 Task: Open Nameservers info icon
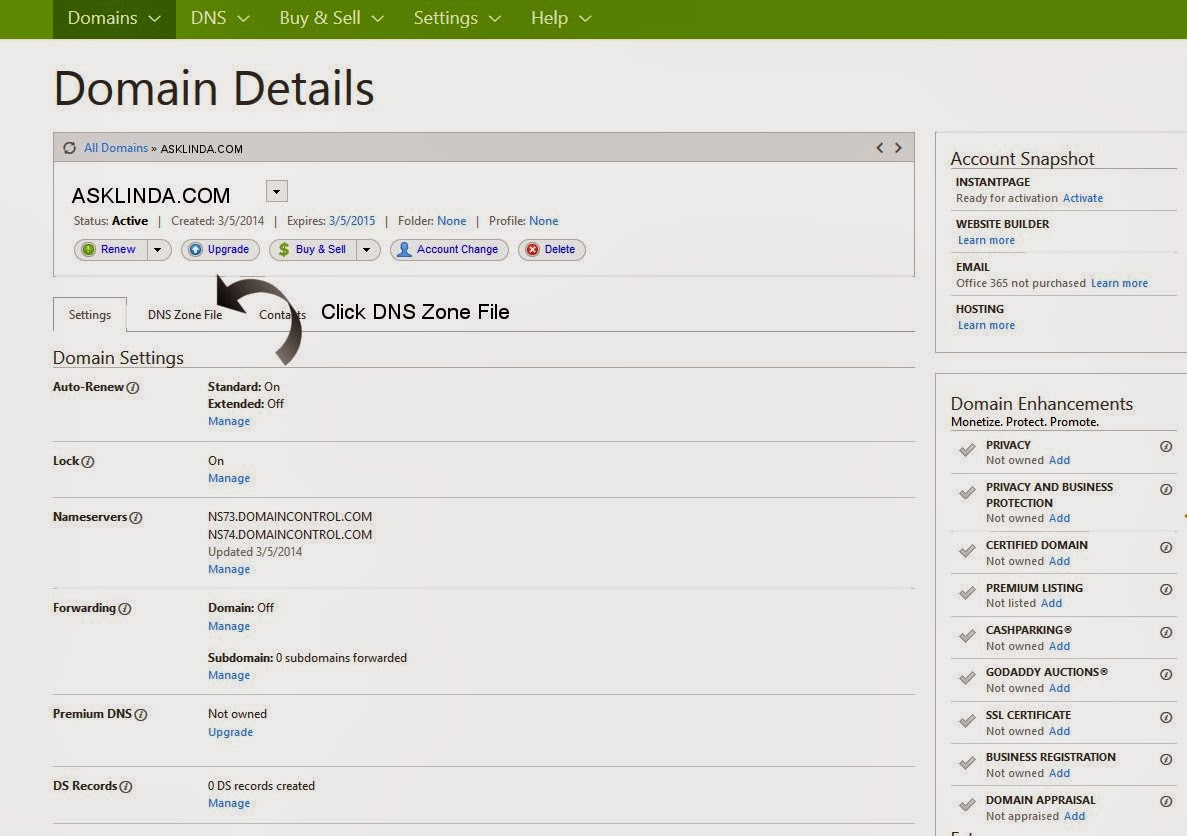(x=136, y=518)
